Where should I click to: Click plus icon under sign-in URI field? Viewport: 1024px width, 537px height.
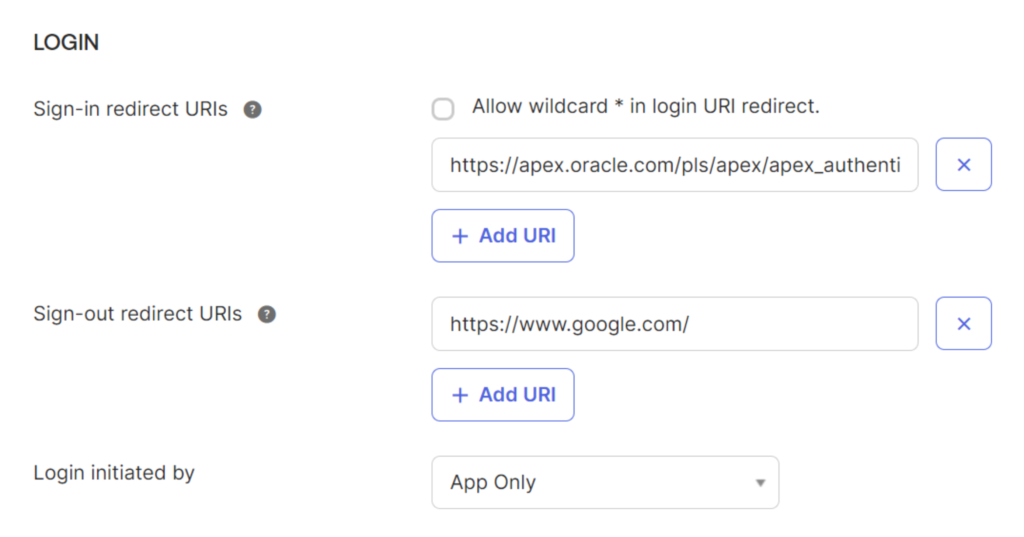(460, 236)
